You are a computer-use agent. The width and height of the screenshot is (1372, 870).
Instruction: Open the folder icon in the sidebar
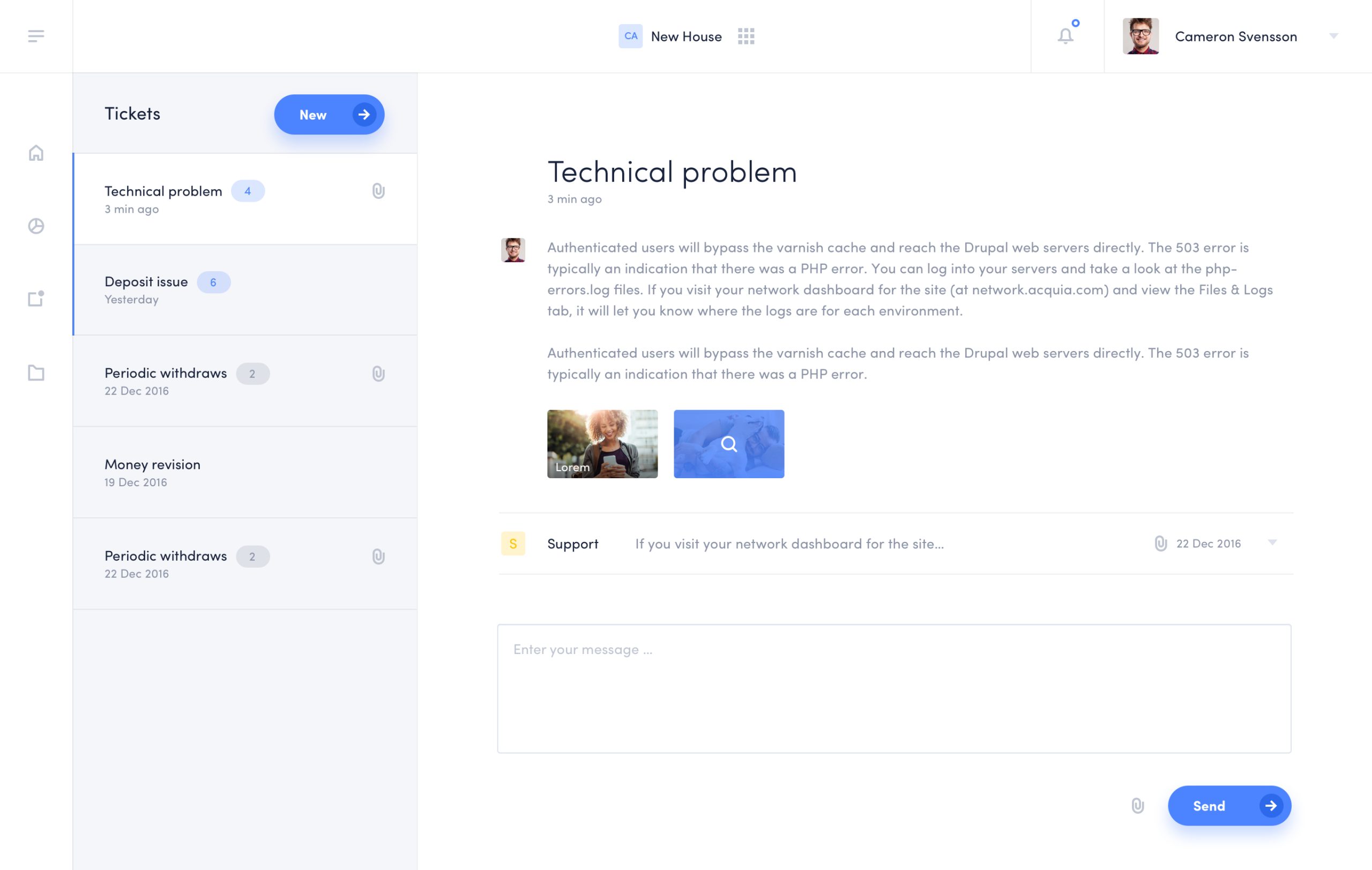(36, 373)
